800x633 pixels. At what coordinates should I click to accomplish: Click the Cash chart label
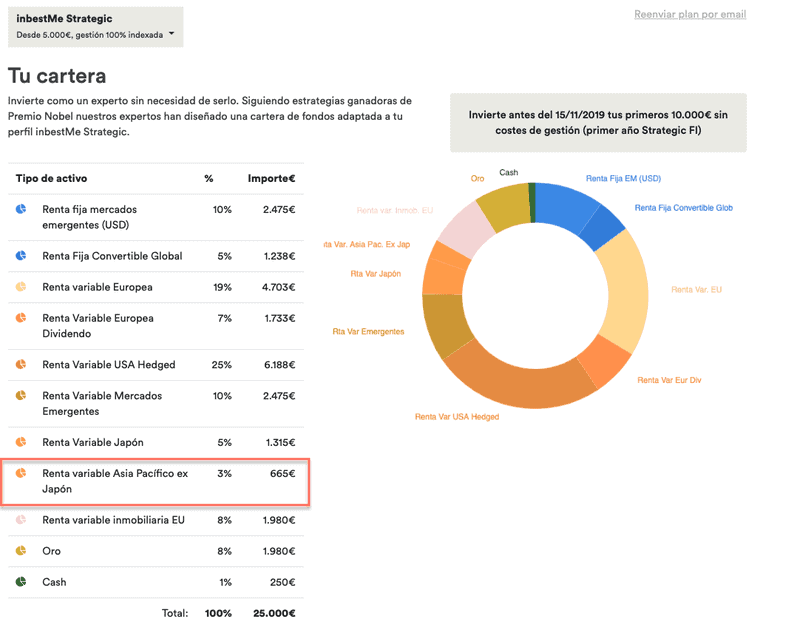[x=508, y=172]
